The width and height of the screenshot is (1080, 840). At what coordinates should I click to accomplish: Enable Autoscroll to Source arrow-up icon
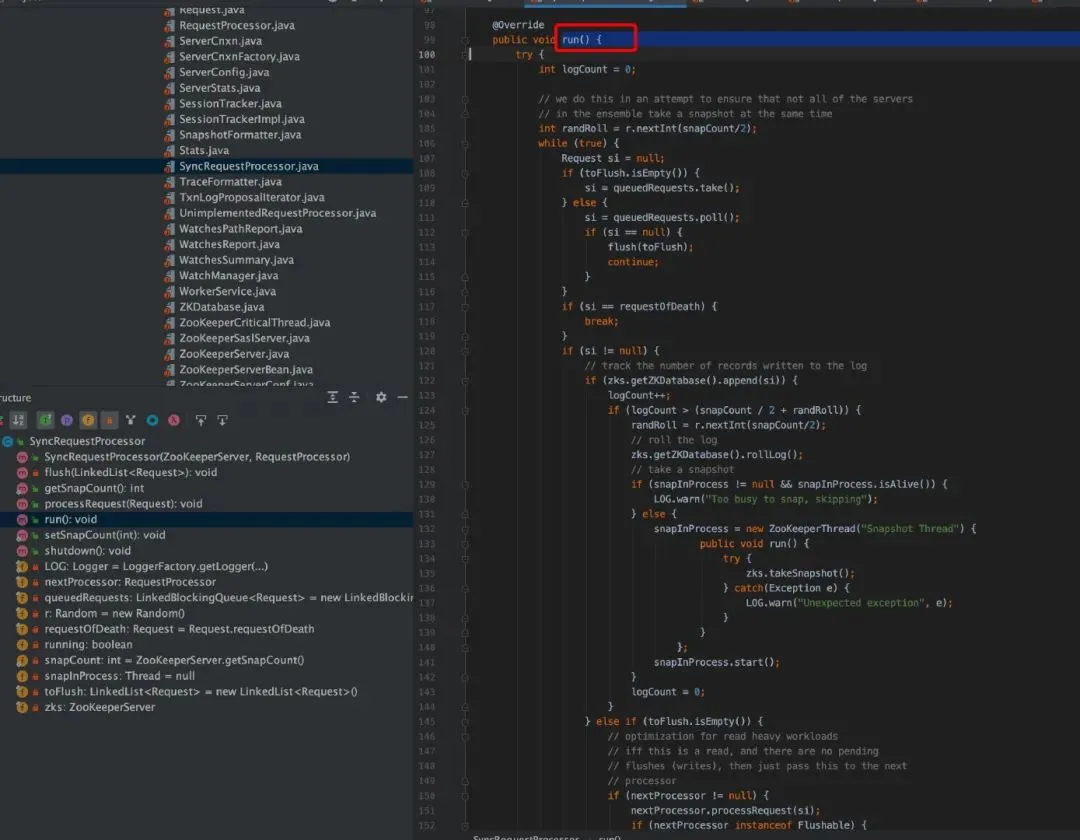click(x=200, y=420)
